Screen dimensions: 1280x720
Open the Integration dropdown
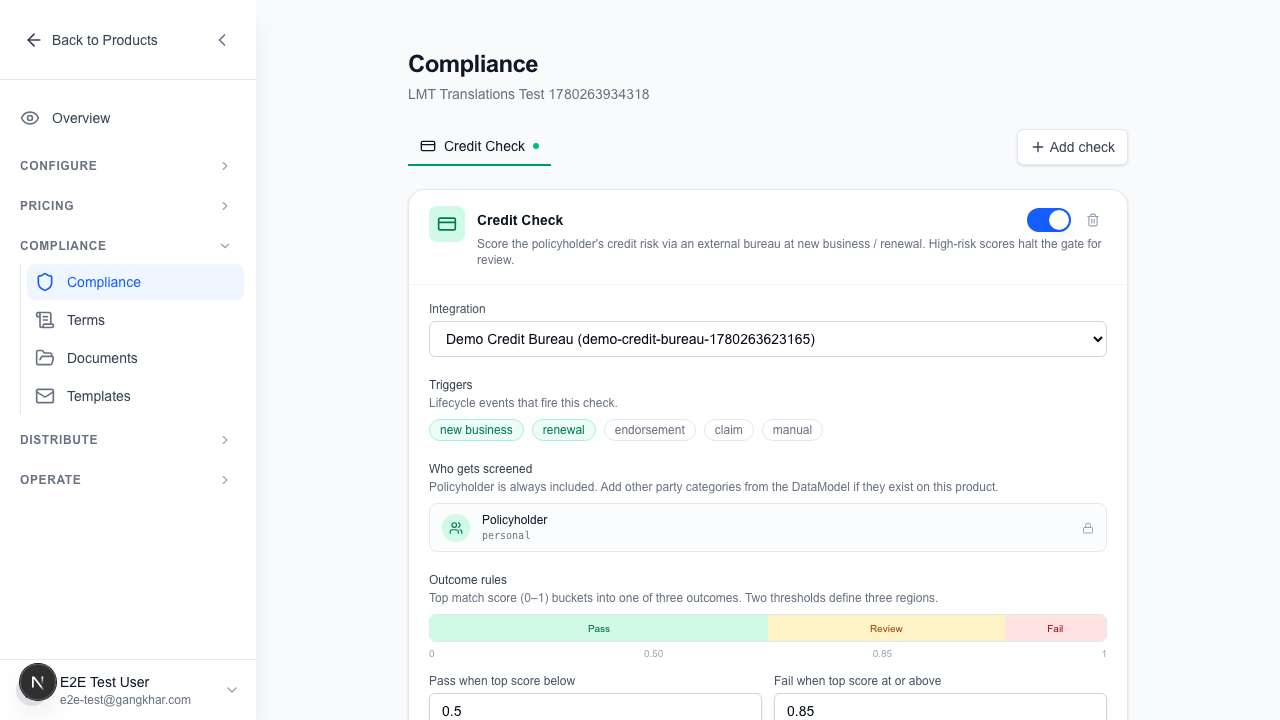(768, 339)
